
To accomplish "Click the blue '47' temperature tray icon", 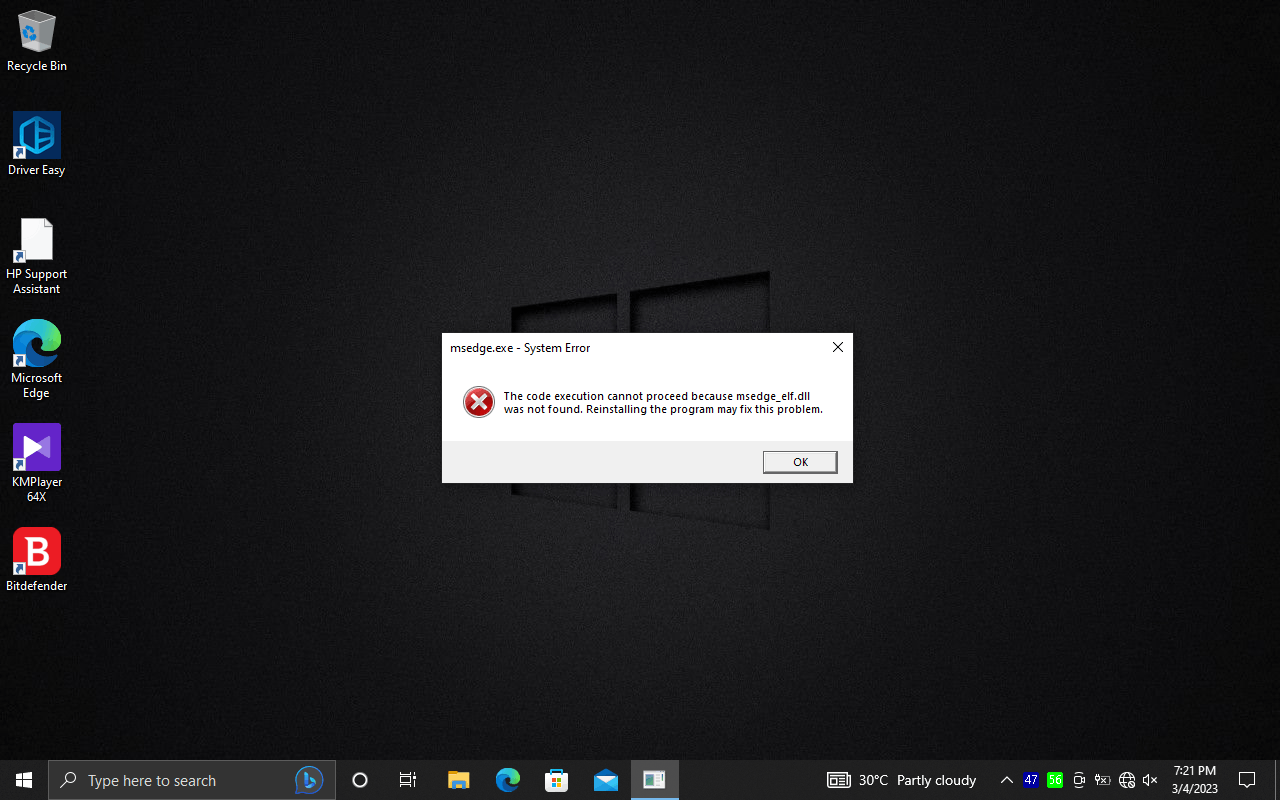I will coord(1031,780).
